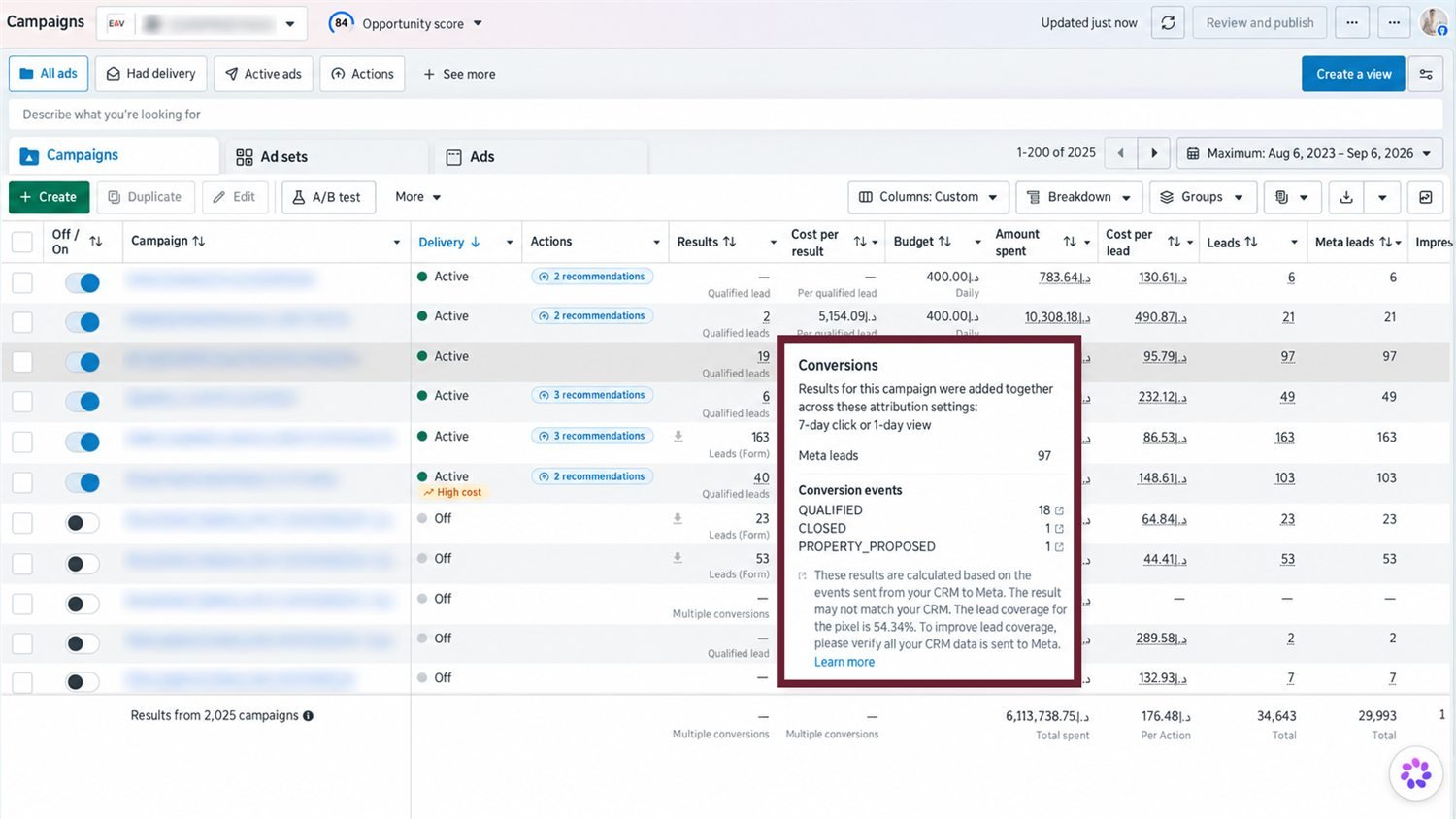1456x819 pixels.
Task: Turn on the campaign with 23 Leads (Form)
Action: click(x=83, y=523)
